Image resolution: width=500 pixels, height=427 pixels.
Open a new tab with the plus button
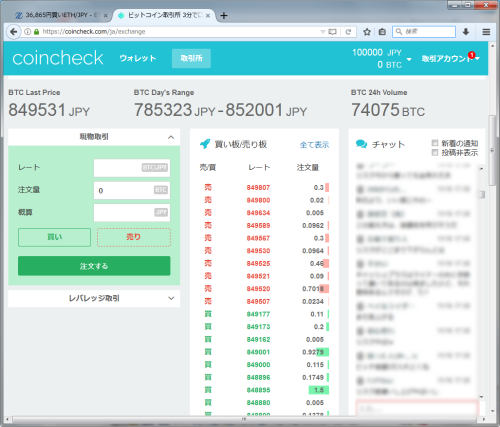[x=224, y=16]
